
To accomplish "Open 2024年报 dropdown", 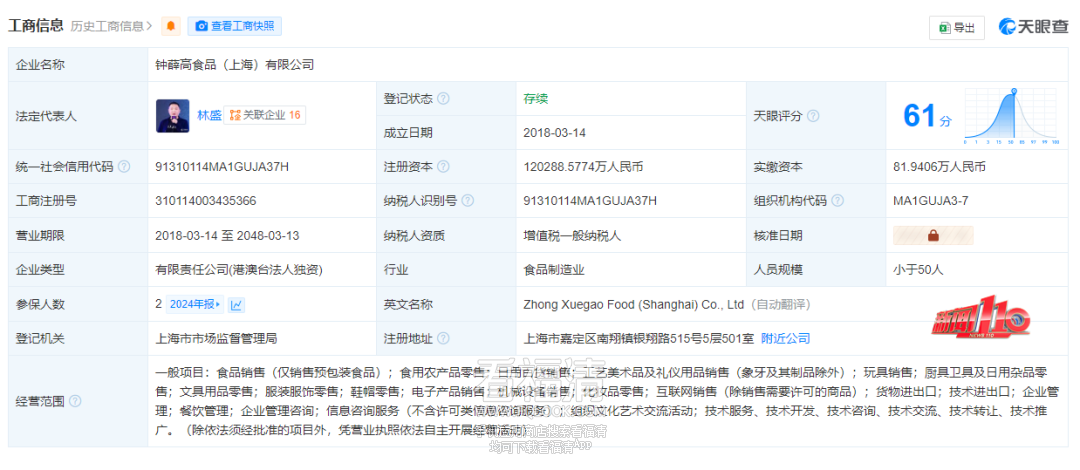I will pyautogui.click(x=196, y=304).
